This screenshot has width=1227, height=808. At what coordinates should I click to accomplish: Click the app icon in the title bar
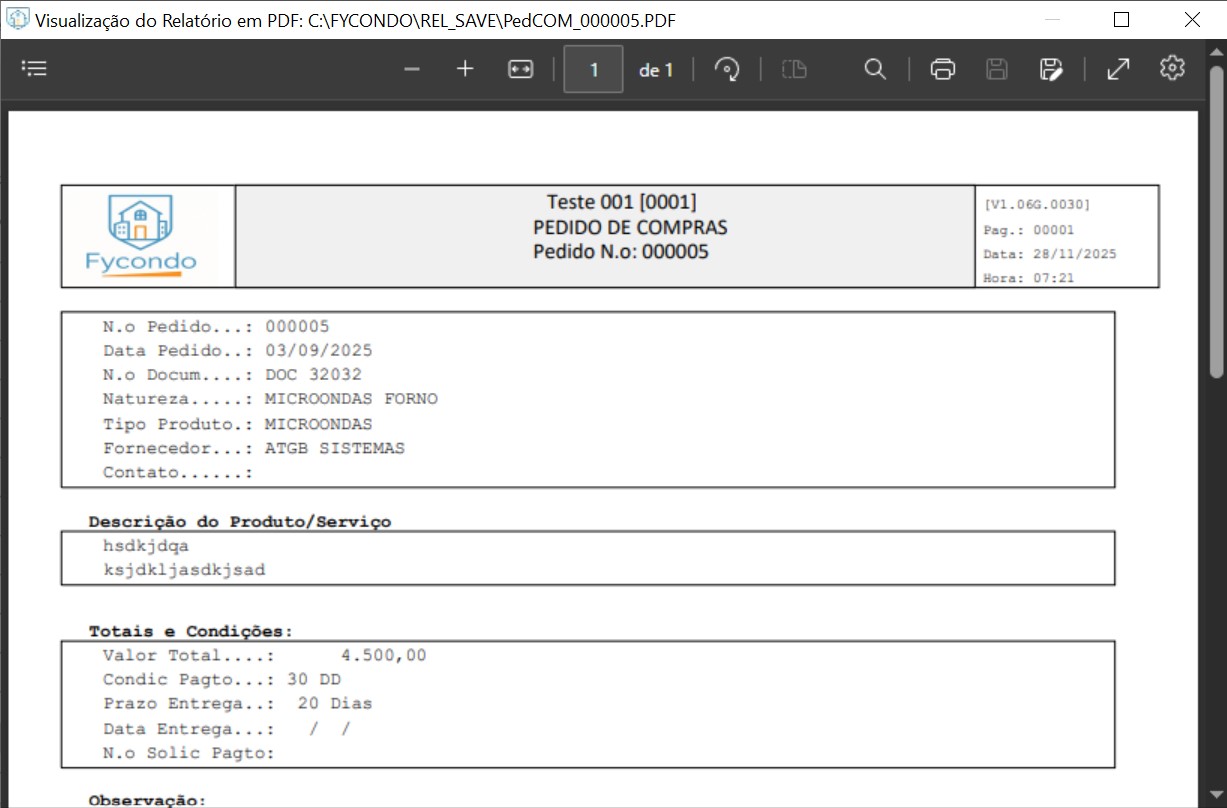[x=18, y=19]
